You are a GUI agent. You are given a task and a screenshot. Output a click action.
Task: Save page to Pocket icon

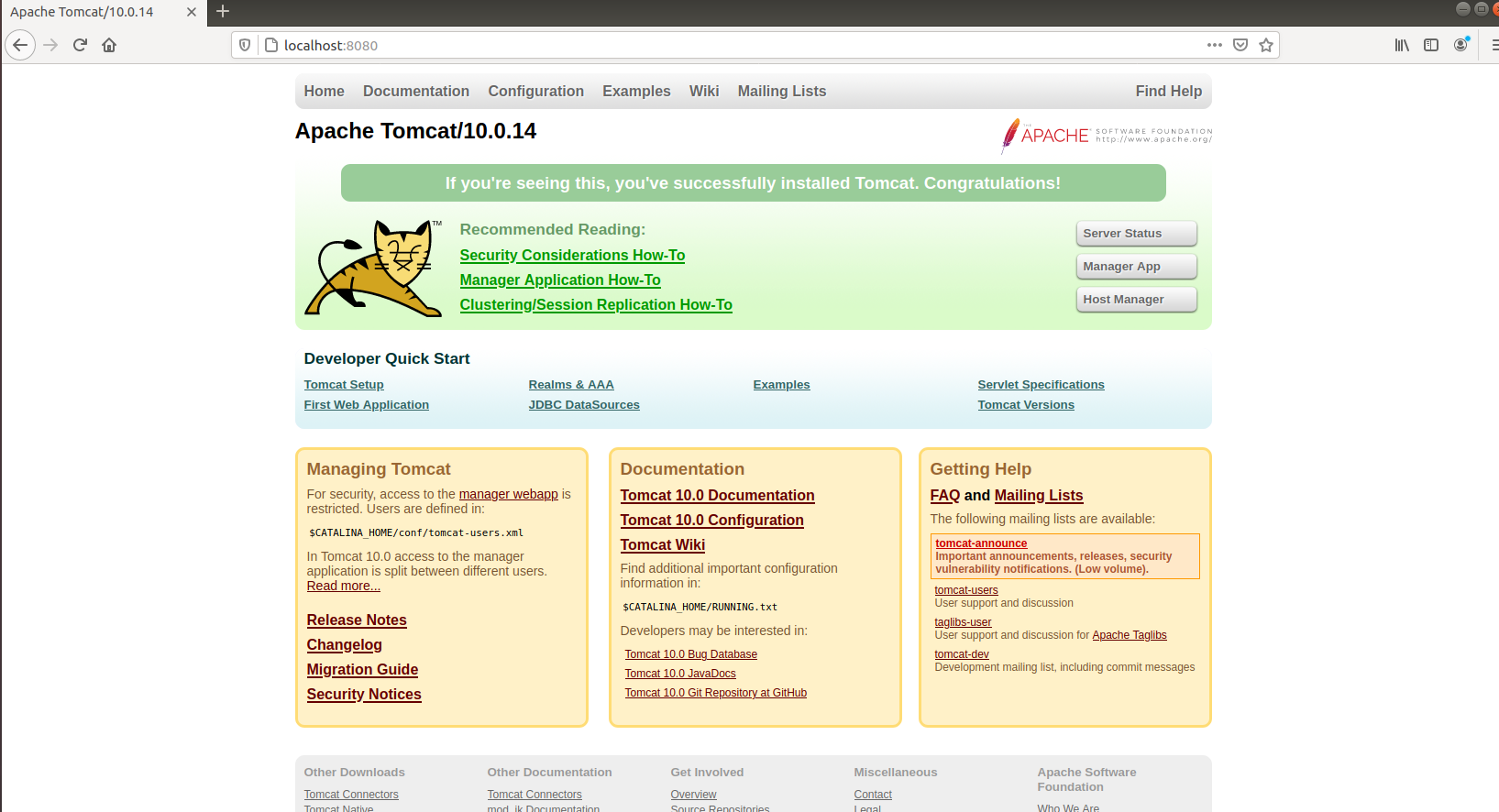point(1240,45)
